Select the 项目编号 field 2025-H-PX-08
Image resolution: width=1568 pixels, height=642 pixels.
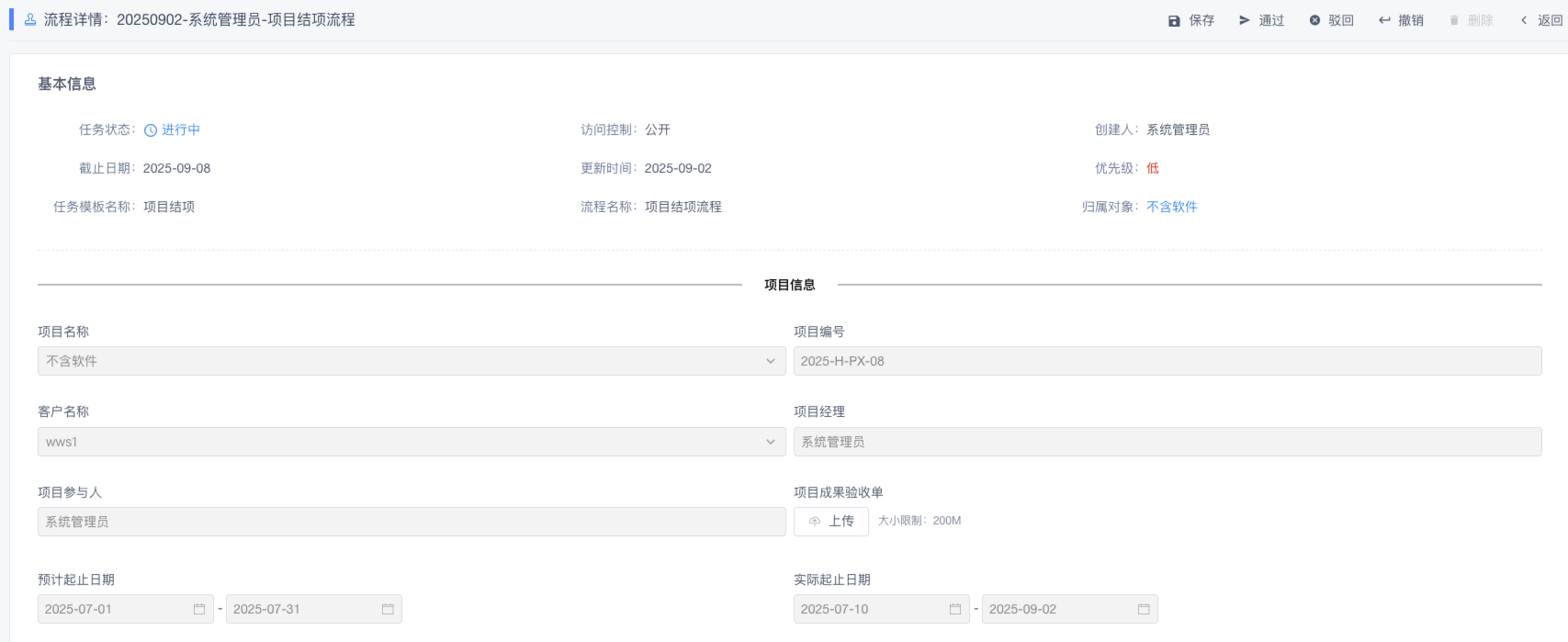tap(1167, 361)
